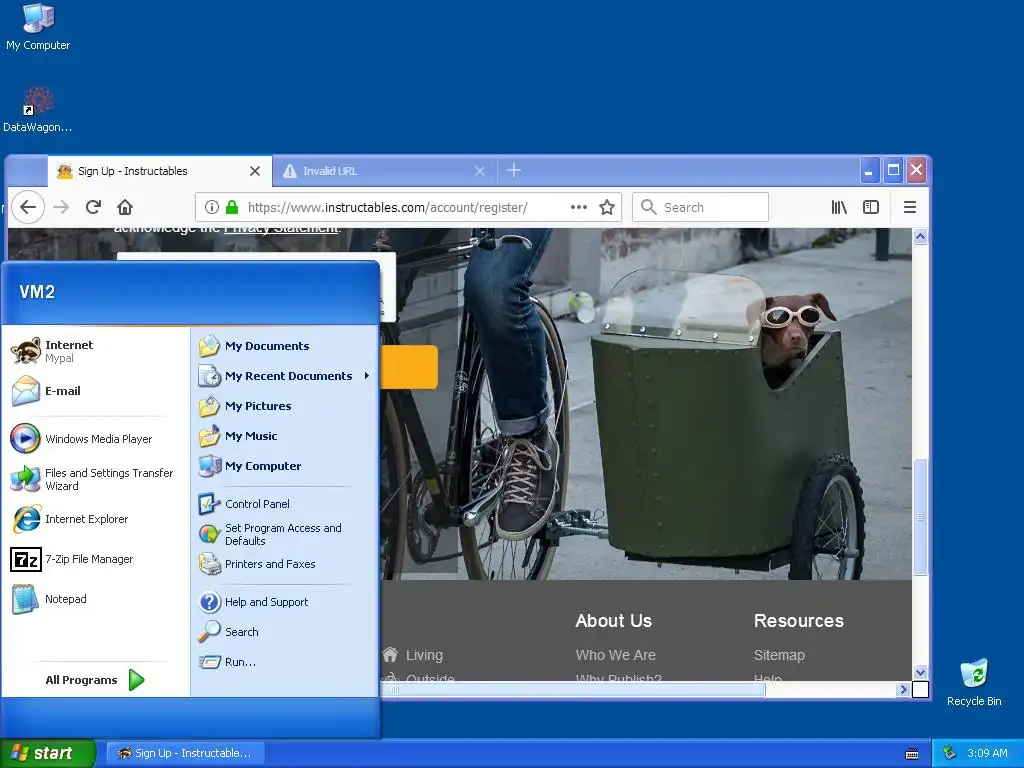Bookmark this page with star icon

[607, 207]
